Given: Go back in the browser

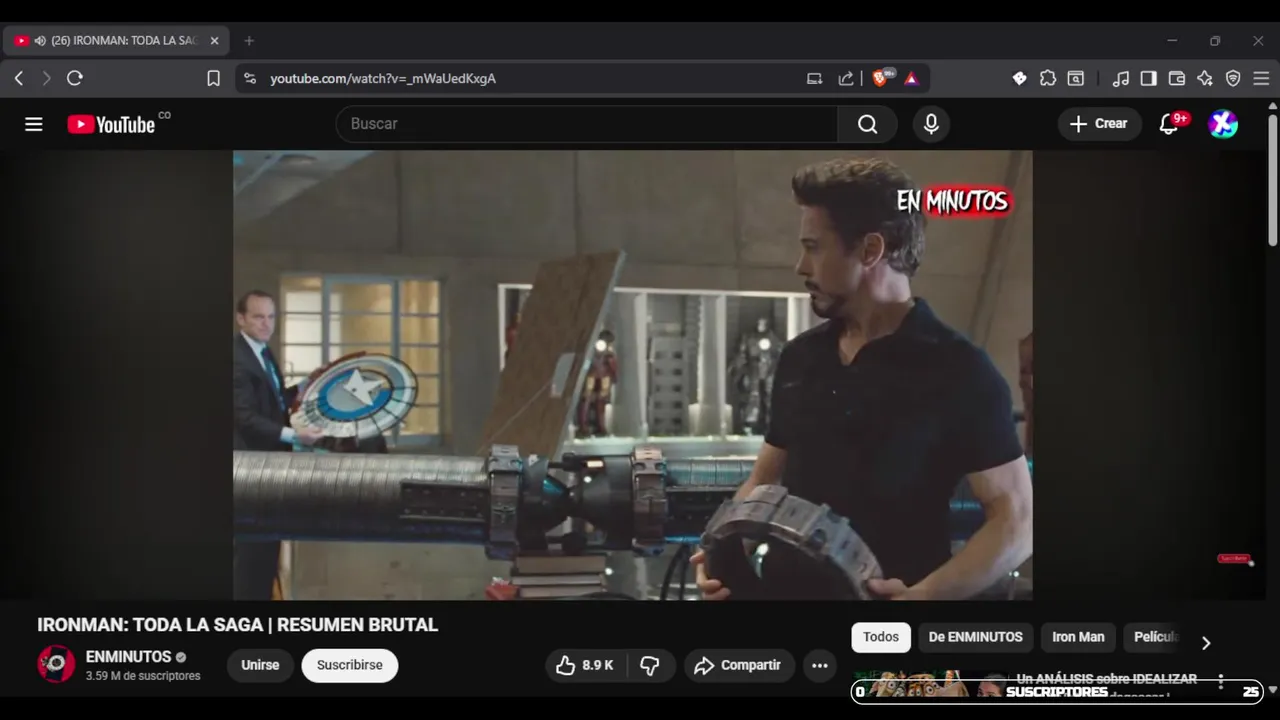Looking at the screenshot, I should 19,78.
